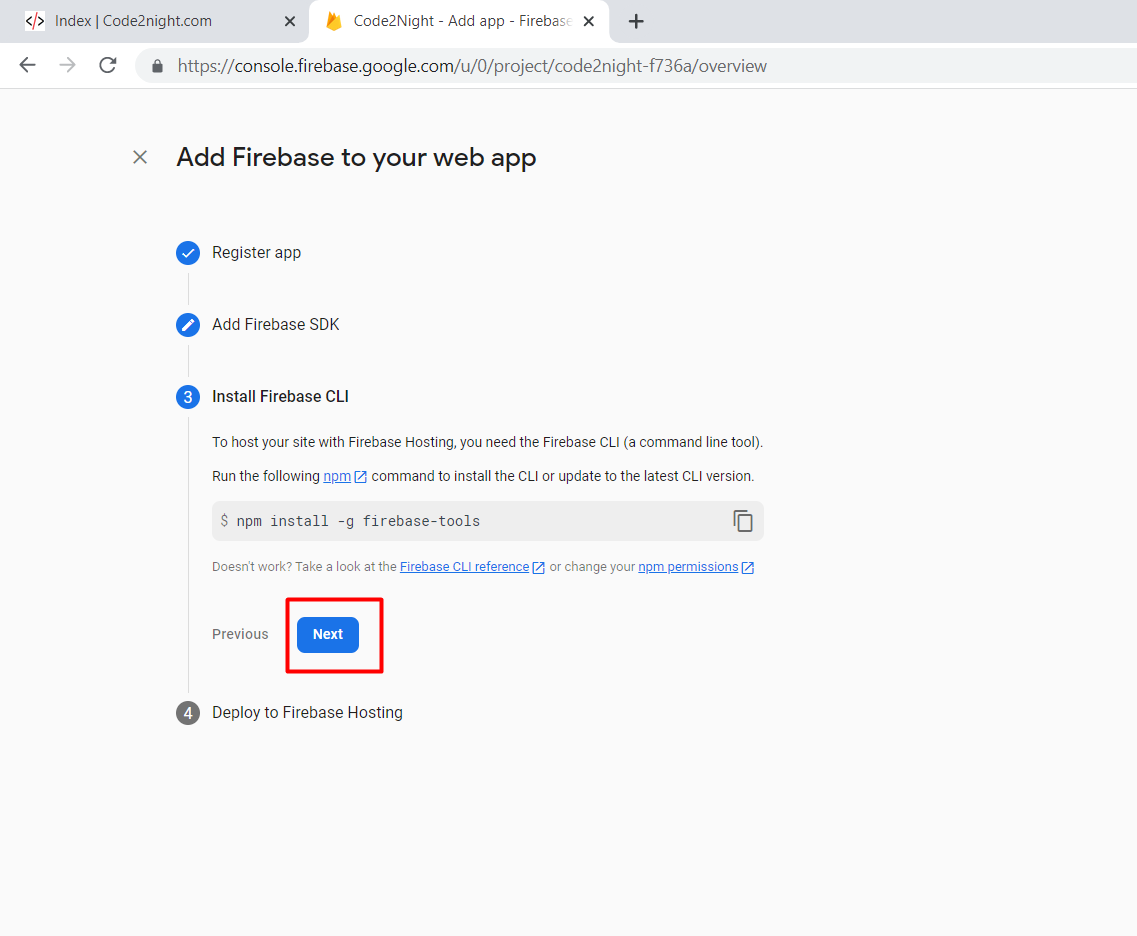
Task: Close the Index Code2night.com tab
Action: point(289,22)
